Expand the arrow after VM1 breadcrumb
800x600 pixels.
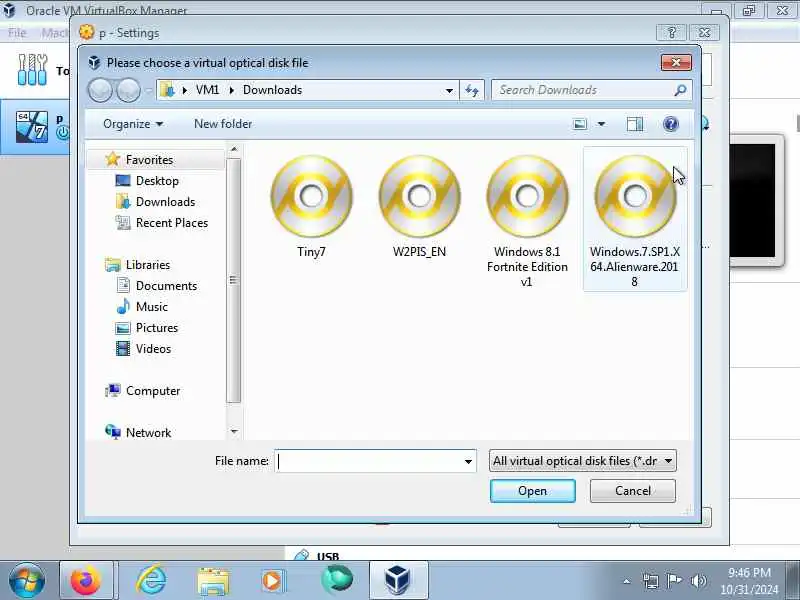tap(232, 90)
